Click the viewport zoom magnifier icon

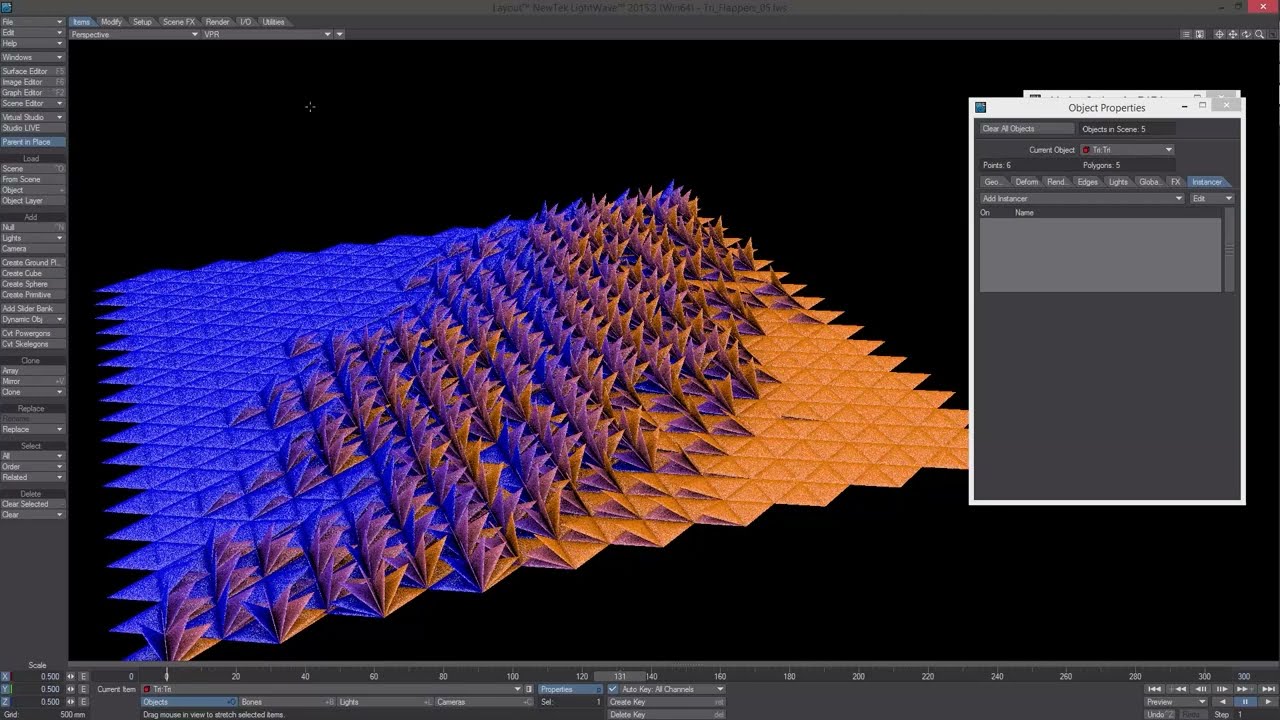[x=1259, y=34]
